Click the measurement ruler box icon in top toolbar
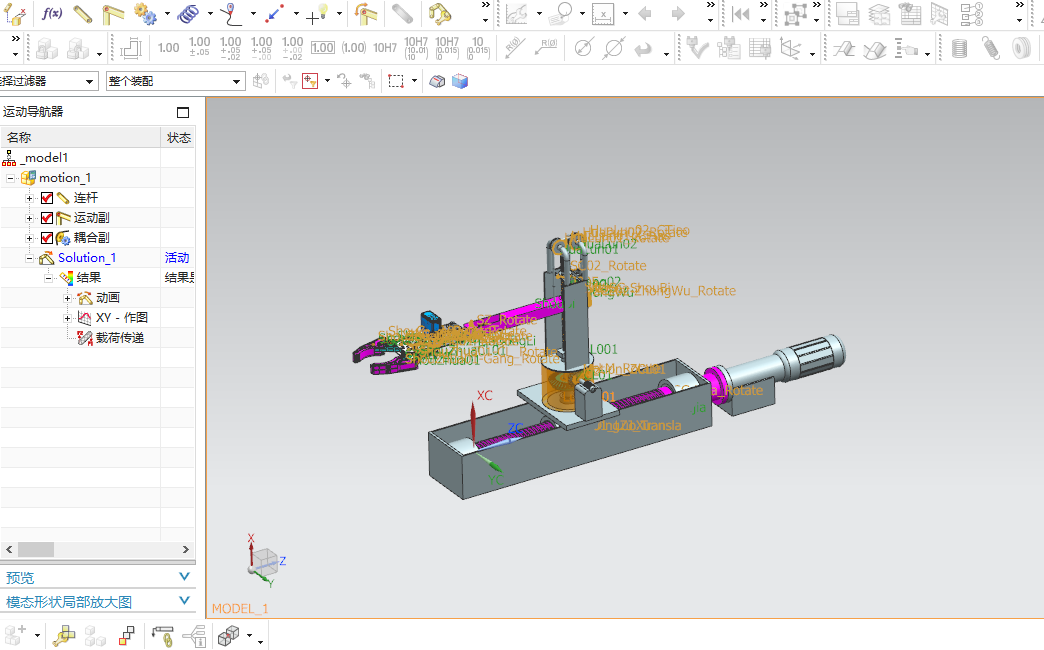Screen dimensions: 1044x650 [603, 14]
